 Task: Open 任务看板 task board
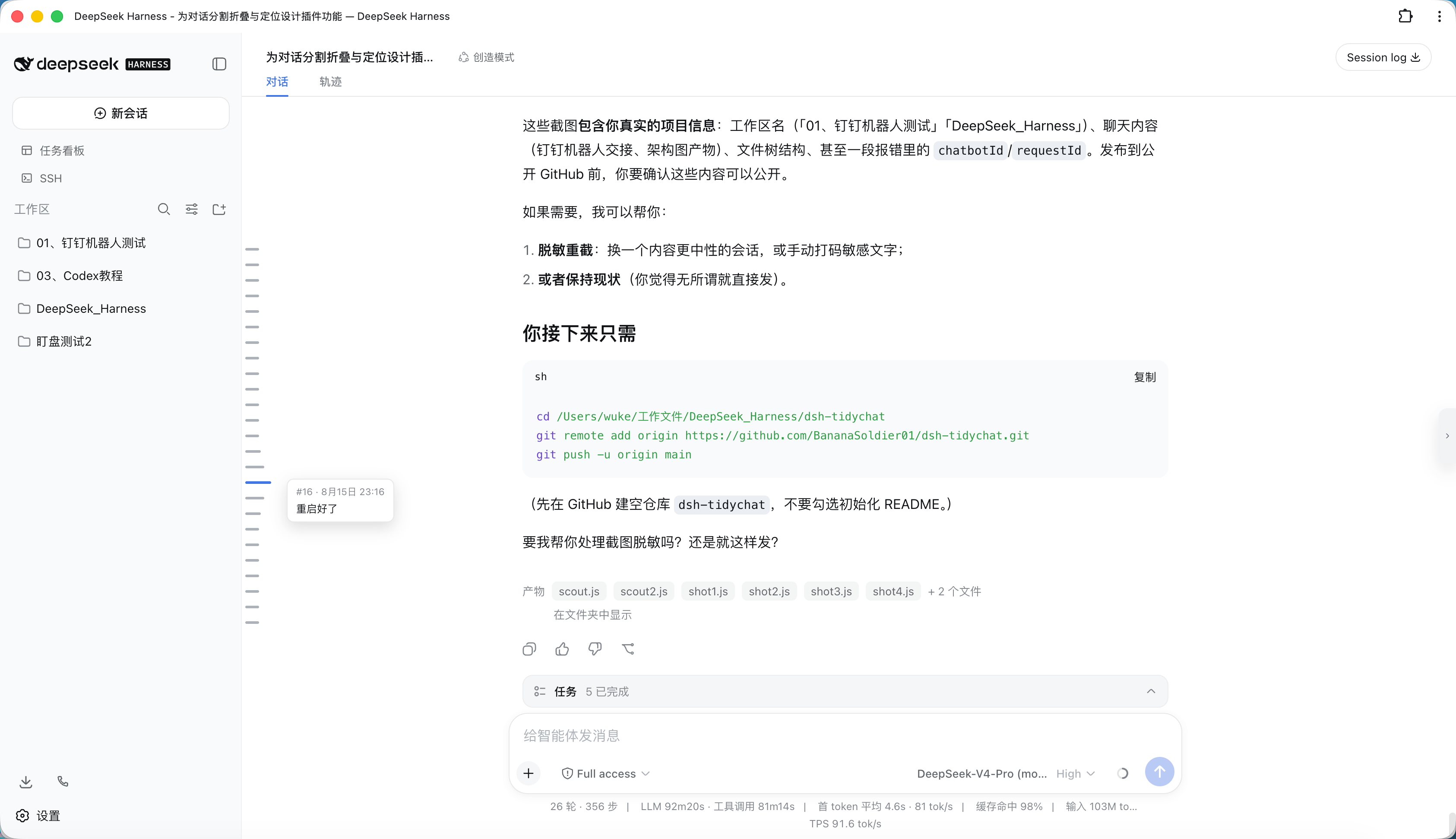coord(120,150)
